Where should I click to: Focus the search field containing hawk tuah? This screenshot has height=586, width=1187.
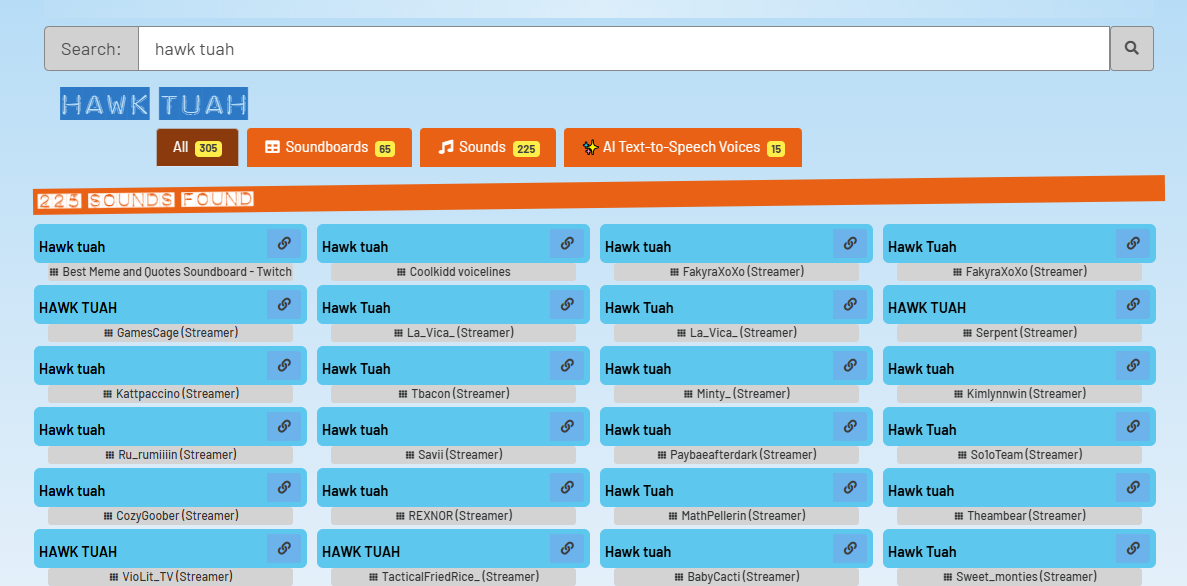click(x=623, y=48)
